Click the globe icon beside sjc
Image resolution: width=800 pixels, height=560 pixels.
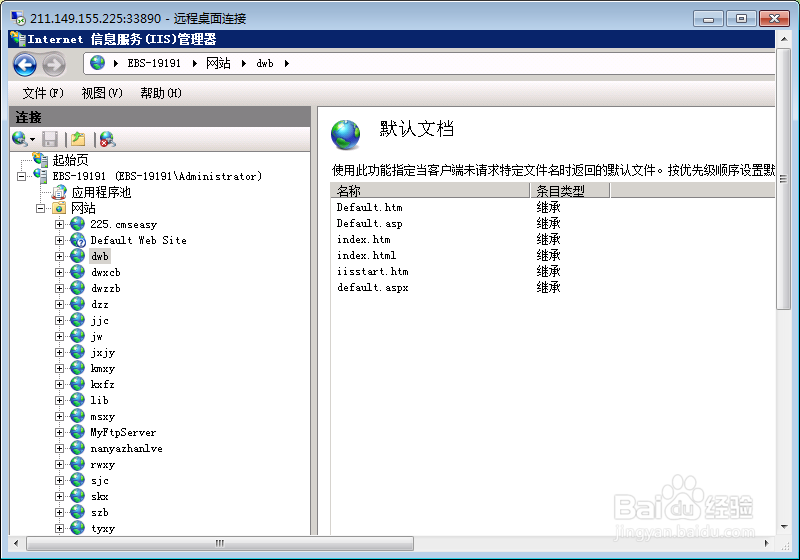coord(78,480)
